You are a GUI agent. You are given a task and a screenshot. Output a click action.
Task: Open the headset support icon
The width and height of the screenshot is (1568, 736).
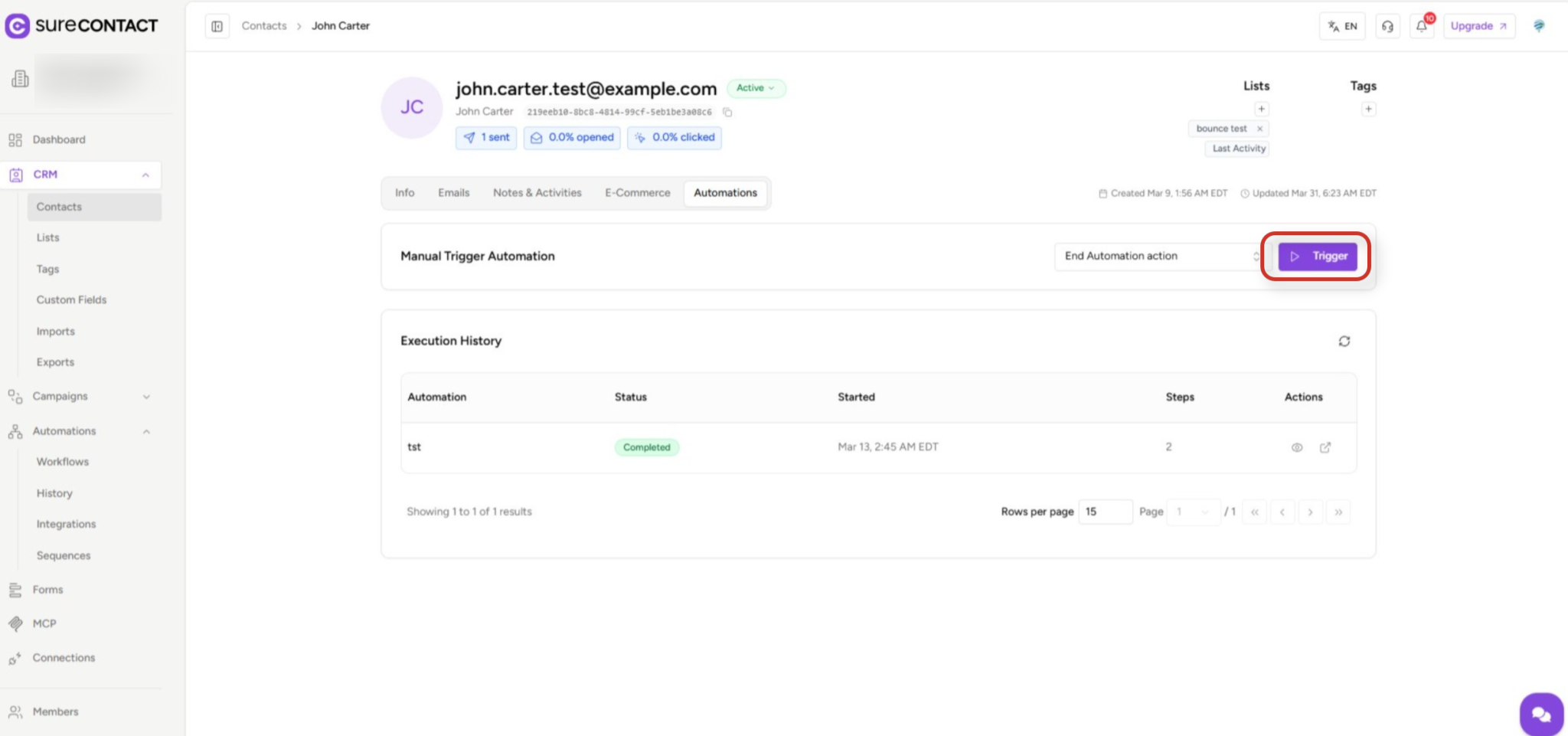1387,26
